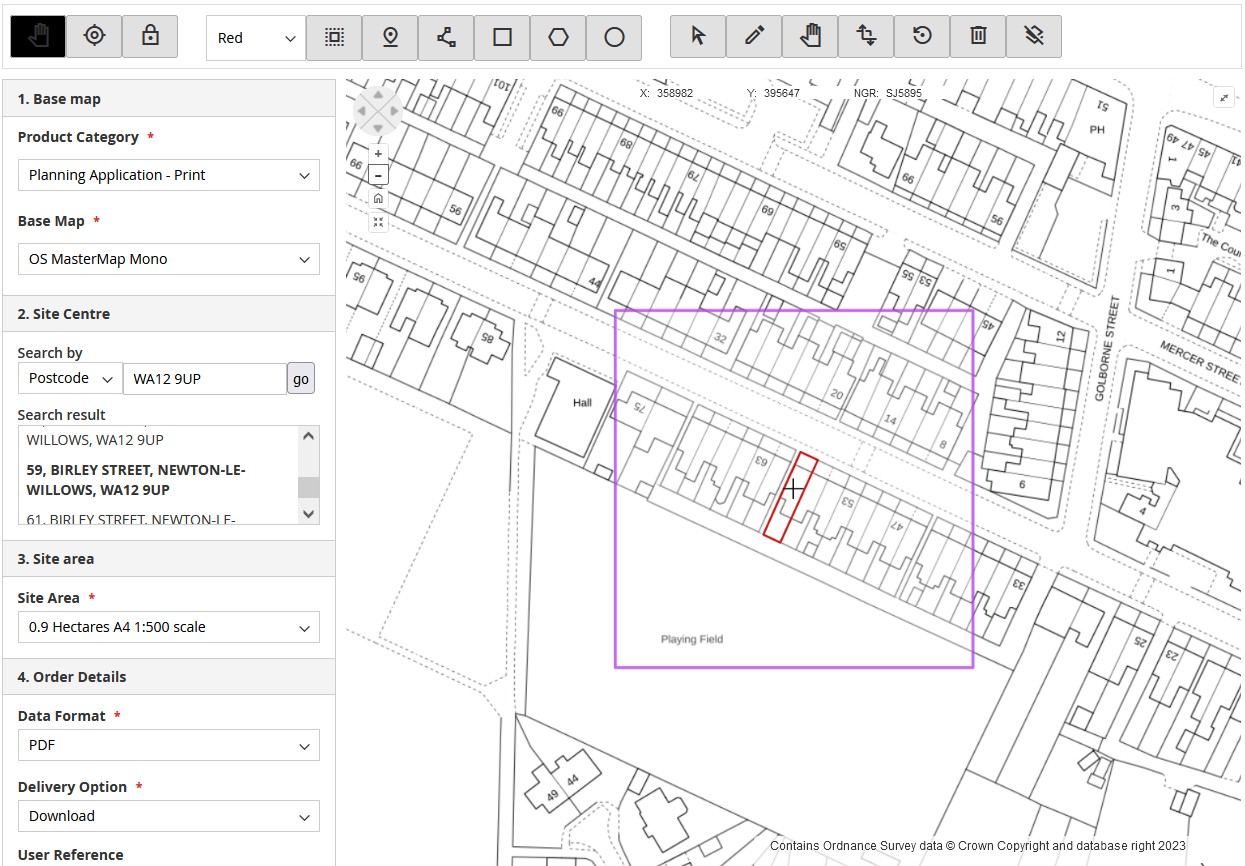Click the MERCER STREET map label
Image resolution: width=1245 pixels, height=866 pixels.
point(1200,360)
